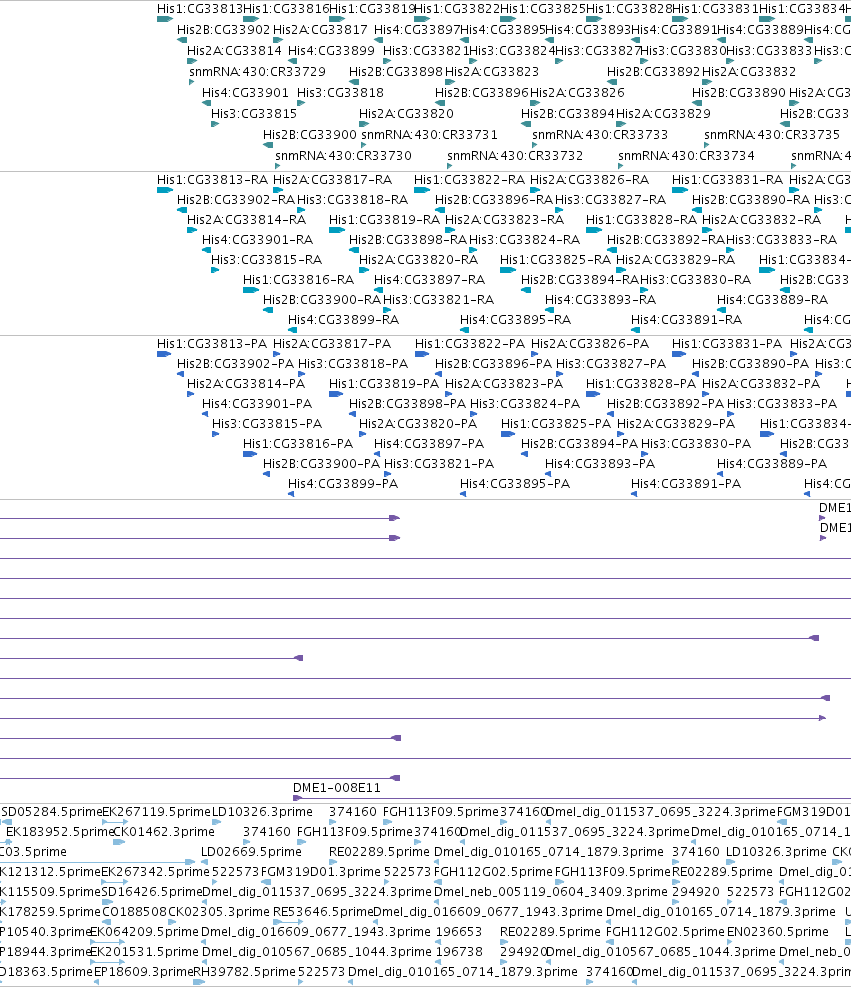Image resolution: width=851 pixels, height=987 pixels.
Task: Select protein His4:CG33889-PA
Action: pyautogui.click(x=772, y=463)
